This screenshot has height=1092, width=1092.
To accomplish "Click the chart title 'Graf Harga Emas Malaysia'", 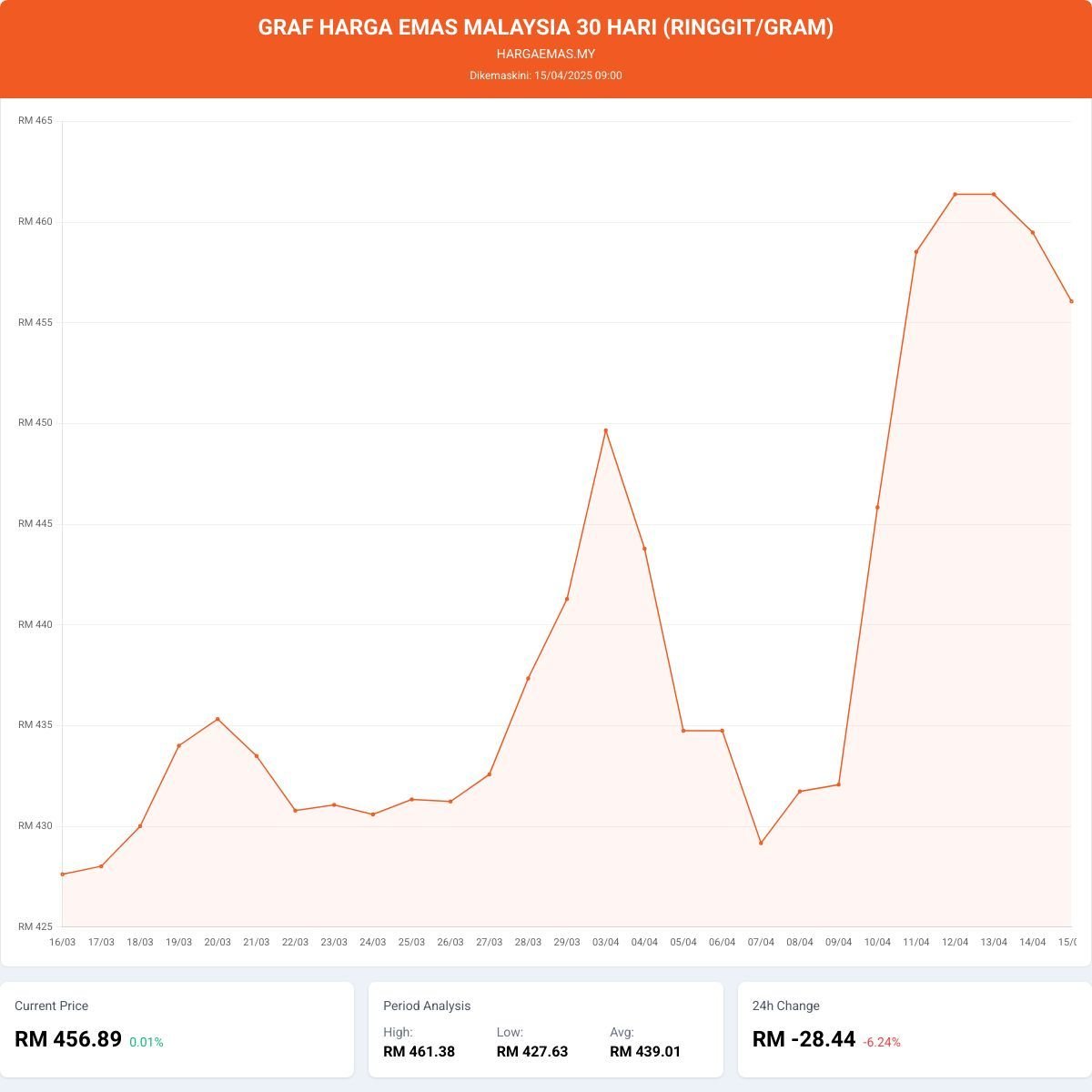I will tap(546, 27).
